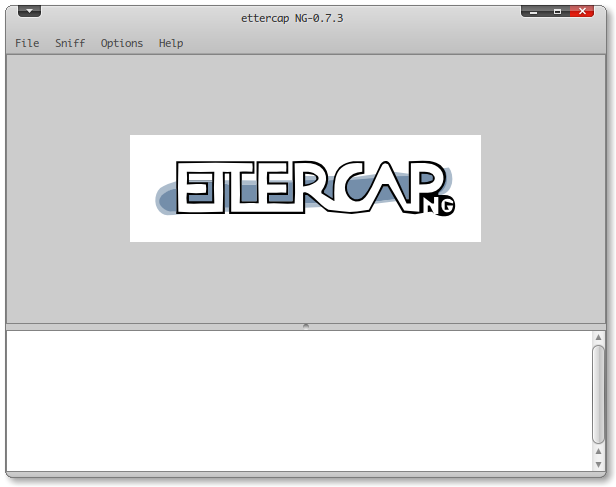
Task: Click inside the message log text area
Action: tap(299, 401)
